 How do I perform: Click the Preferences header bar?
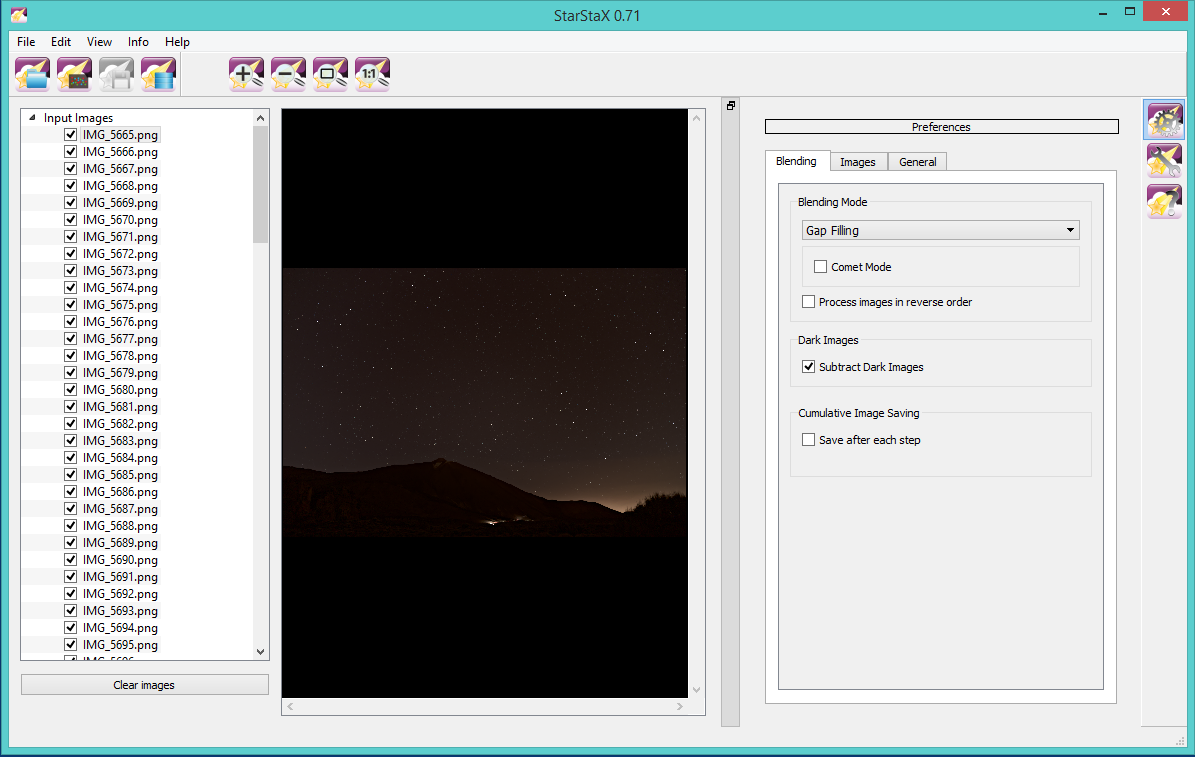coord(941,127)
